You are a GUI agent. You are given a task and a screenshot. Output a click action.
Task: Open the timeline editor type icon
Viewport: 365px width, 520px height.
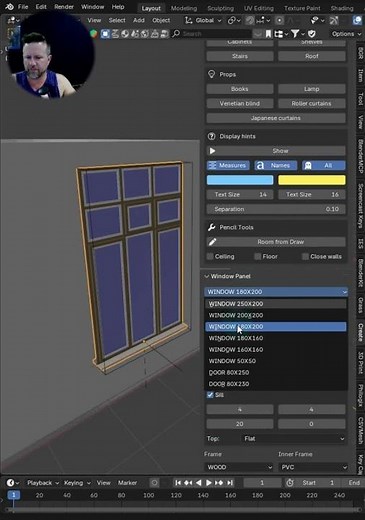click(12, 483)
